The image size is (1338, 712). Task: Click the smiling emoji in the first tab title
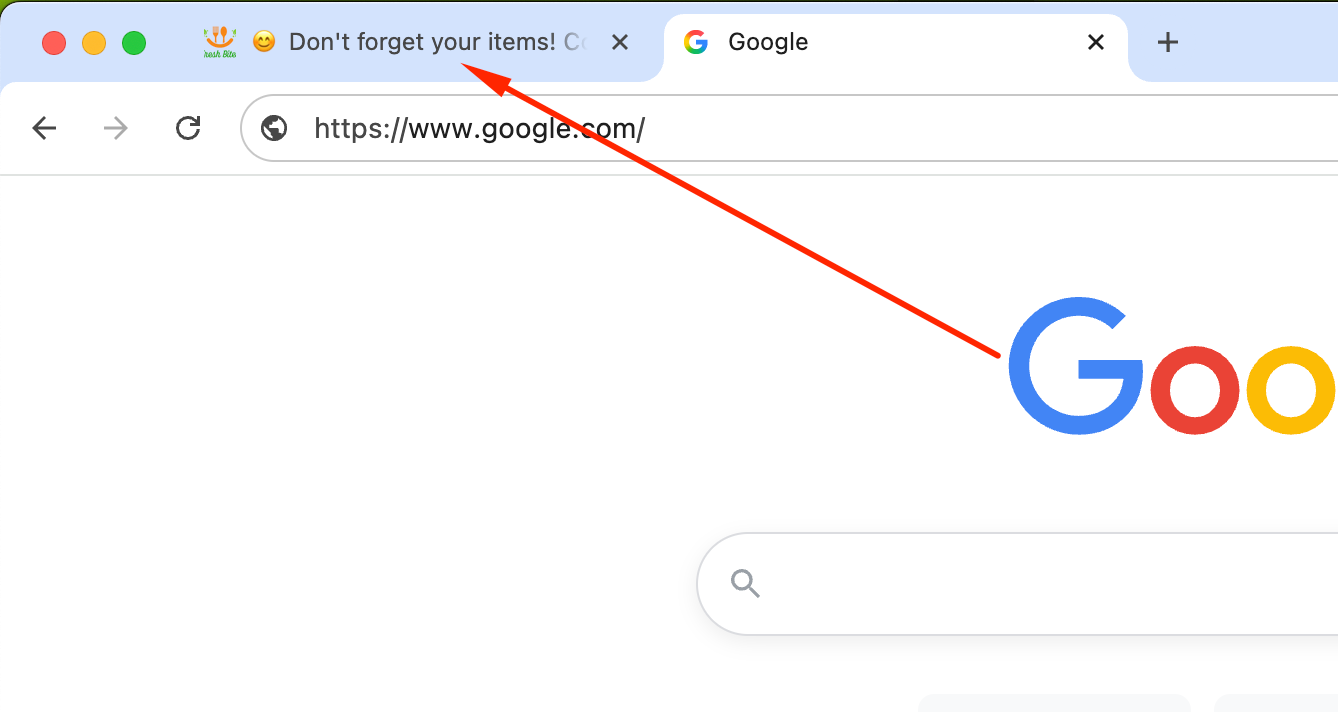click(x=264, y=42)
